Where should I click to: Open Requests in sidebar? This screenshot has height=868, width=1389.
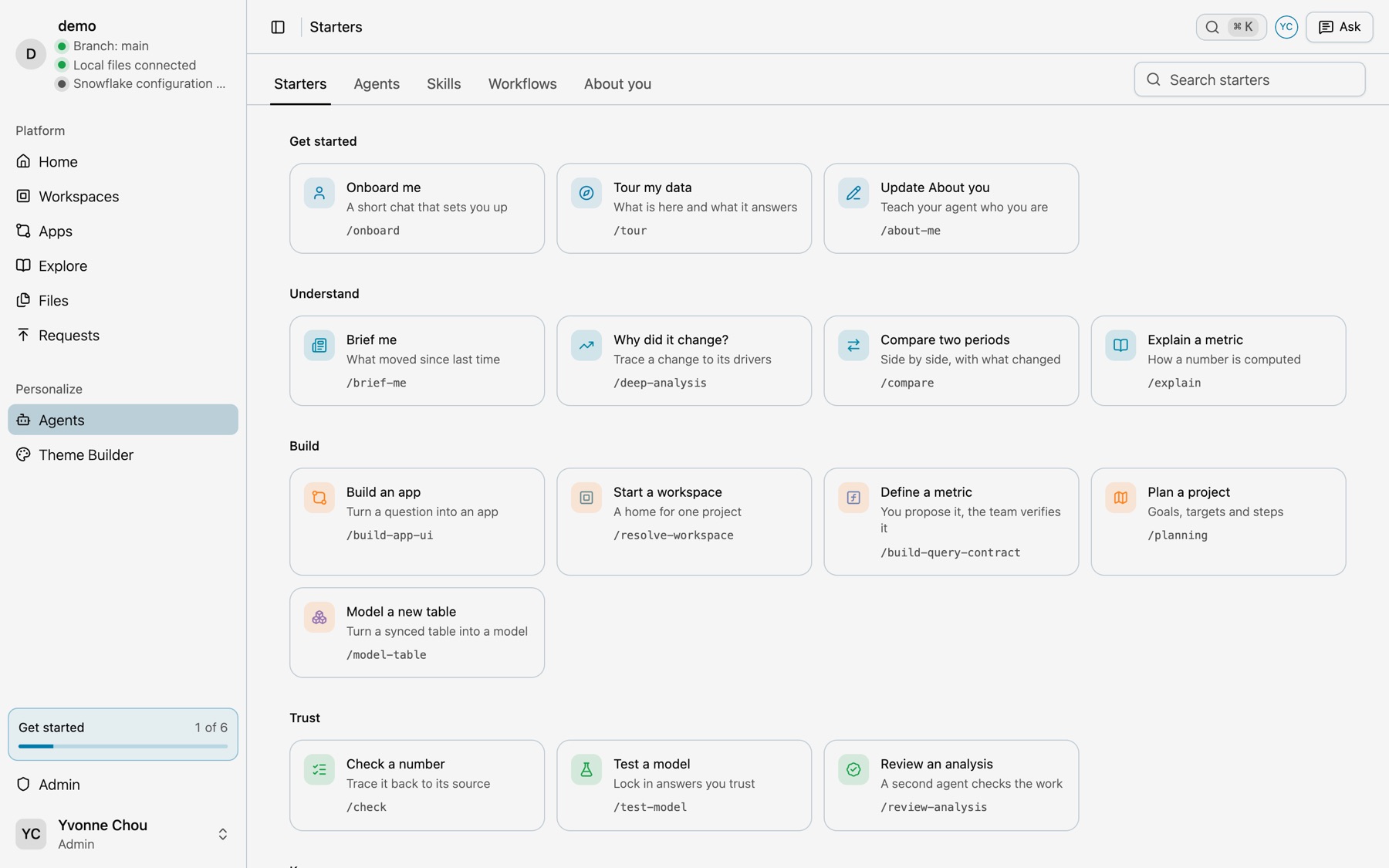123,336
